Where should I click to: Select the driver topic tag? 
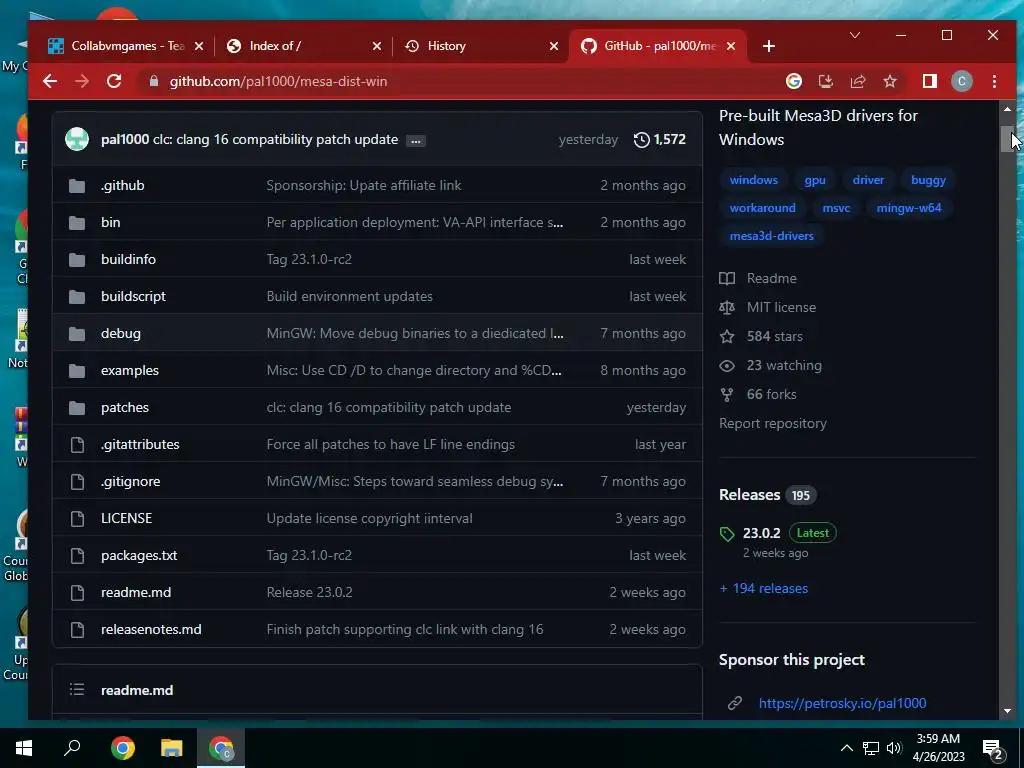[868, 180]
